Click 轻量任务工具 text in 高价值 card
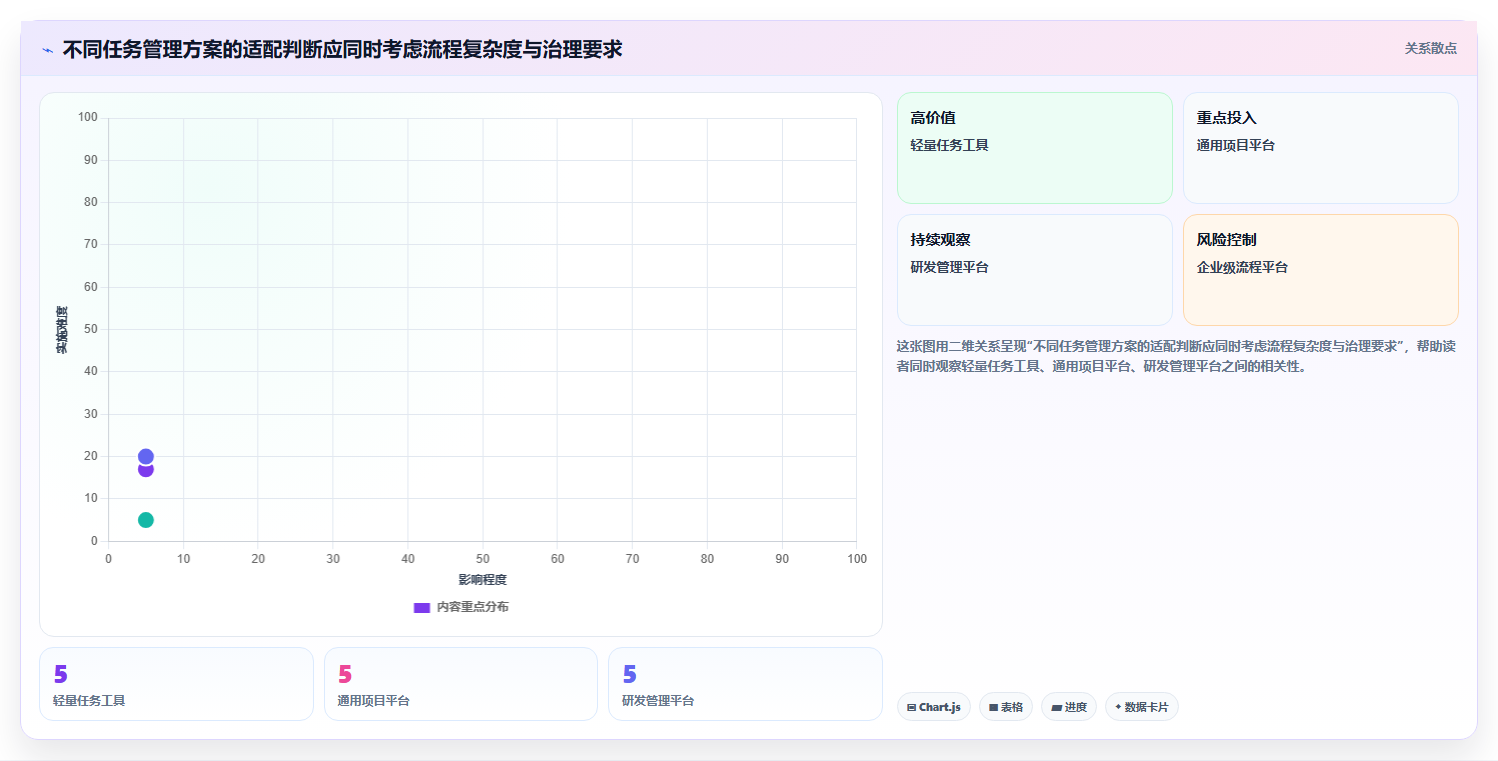This screenshot has height=761, width=1498. pos(949,145)
